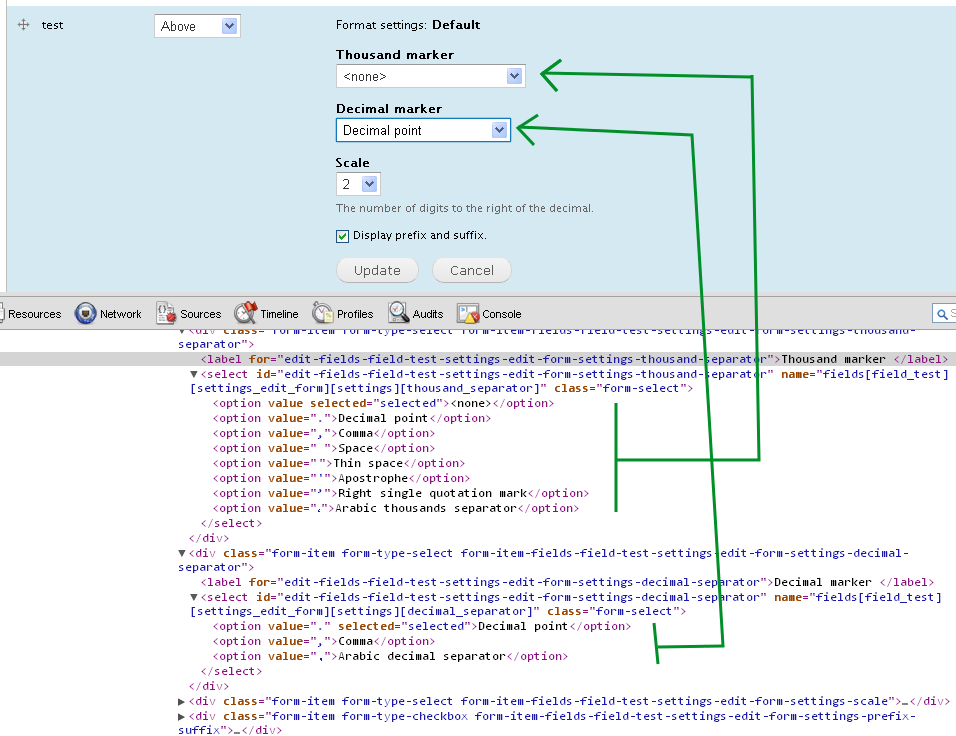
Task: Open the Profiles panel icon
Action: pyautogui.click(x=323, y=314)
